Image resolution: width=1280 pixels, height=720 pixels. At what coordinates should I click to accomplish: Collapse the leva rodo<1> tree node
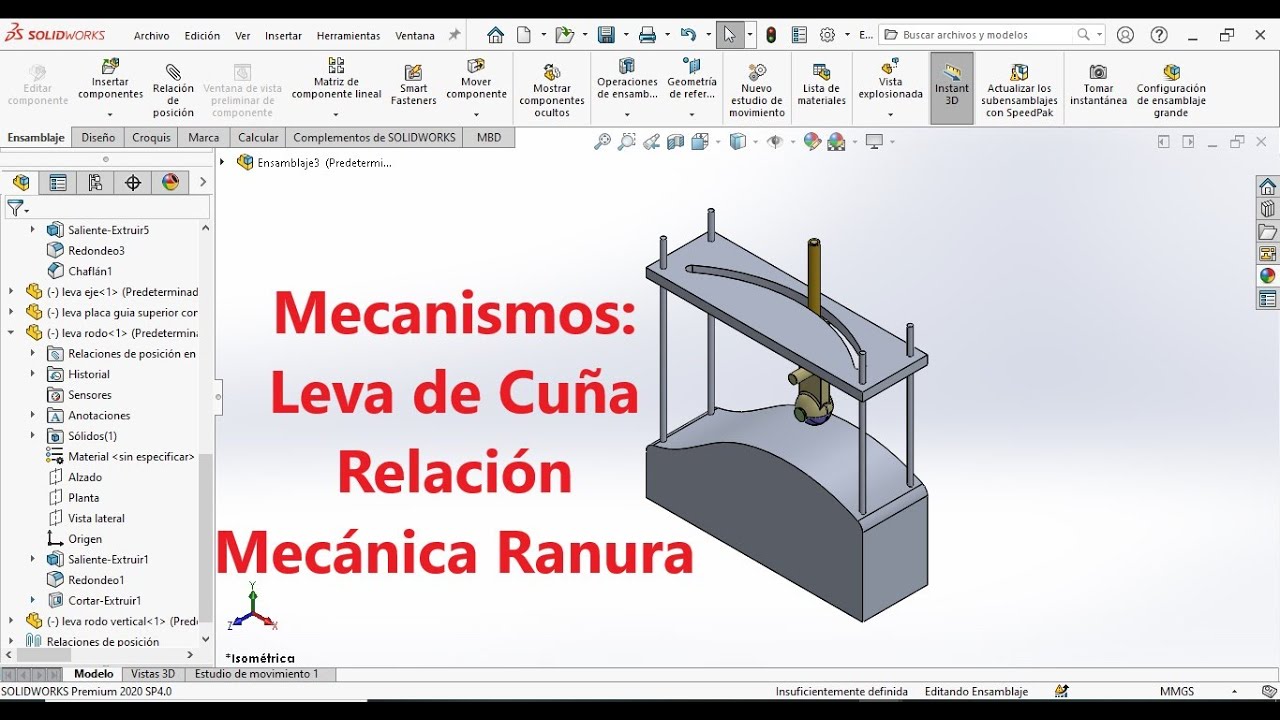click(x=11, y=333)
